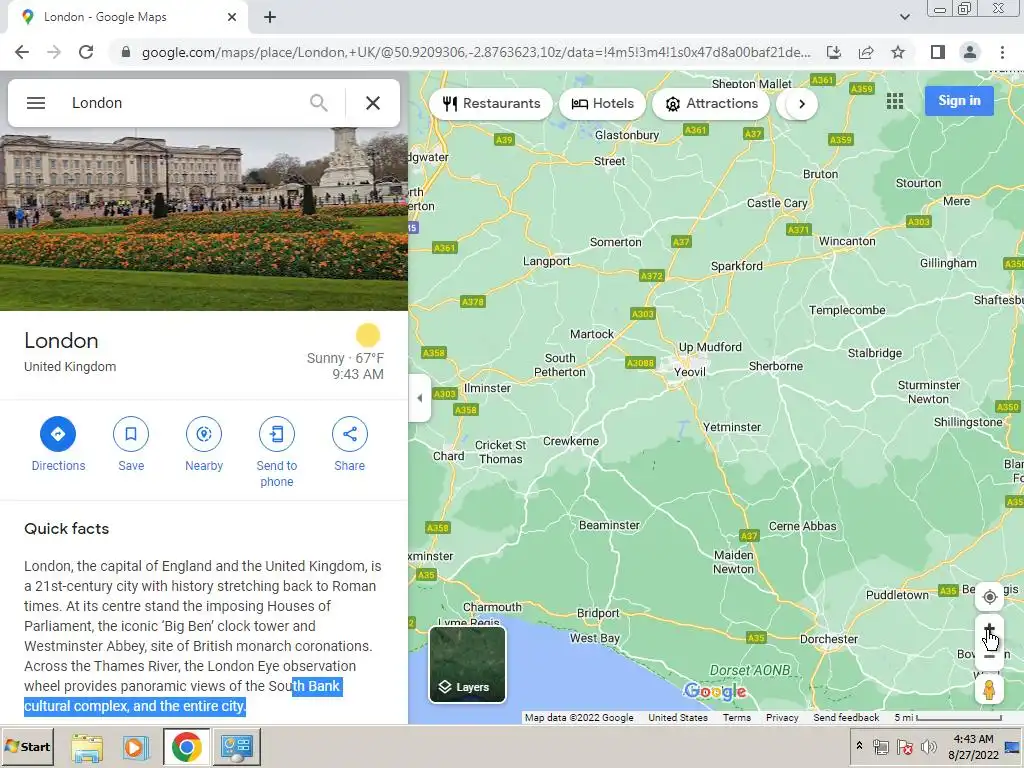Reload the Google Maps page
This screenshot has width=1024, height=768.
point(86,52)
